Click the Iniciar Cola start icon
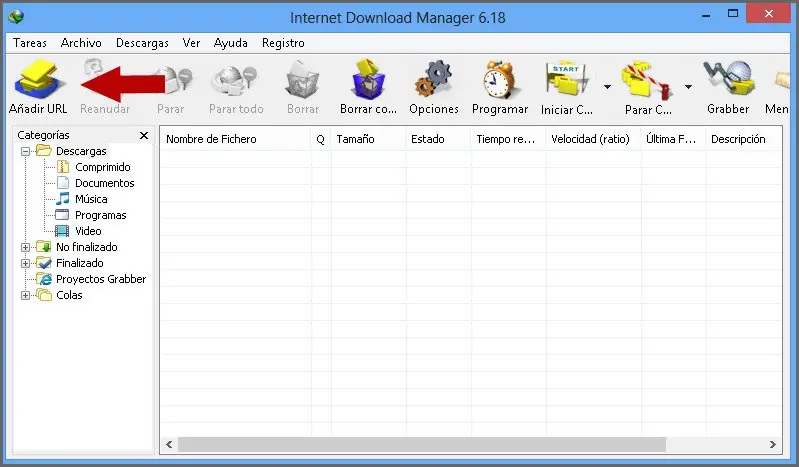The image size is (799, 467). tap(567, 80)
